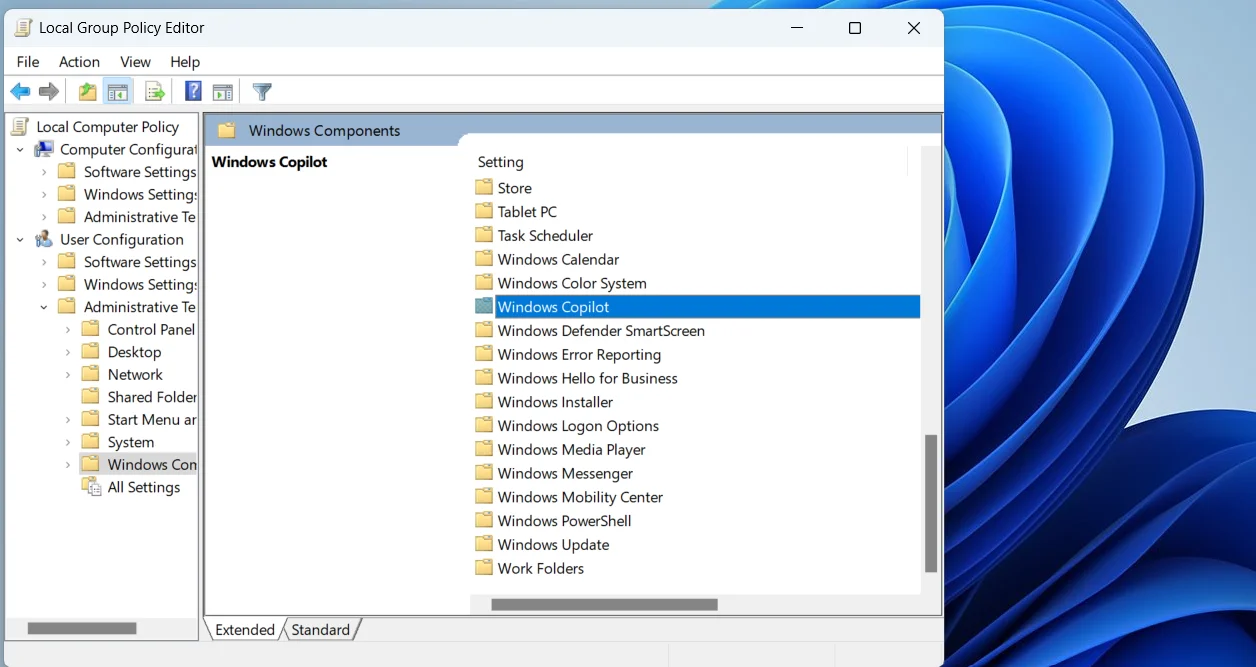The height and width of the screenshot is (667, 1256).
Task: Collapse the Computer Configuration node
Action: [x=20, y=149]
